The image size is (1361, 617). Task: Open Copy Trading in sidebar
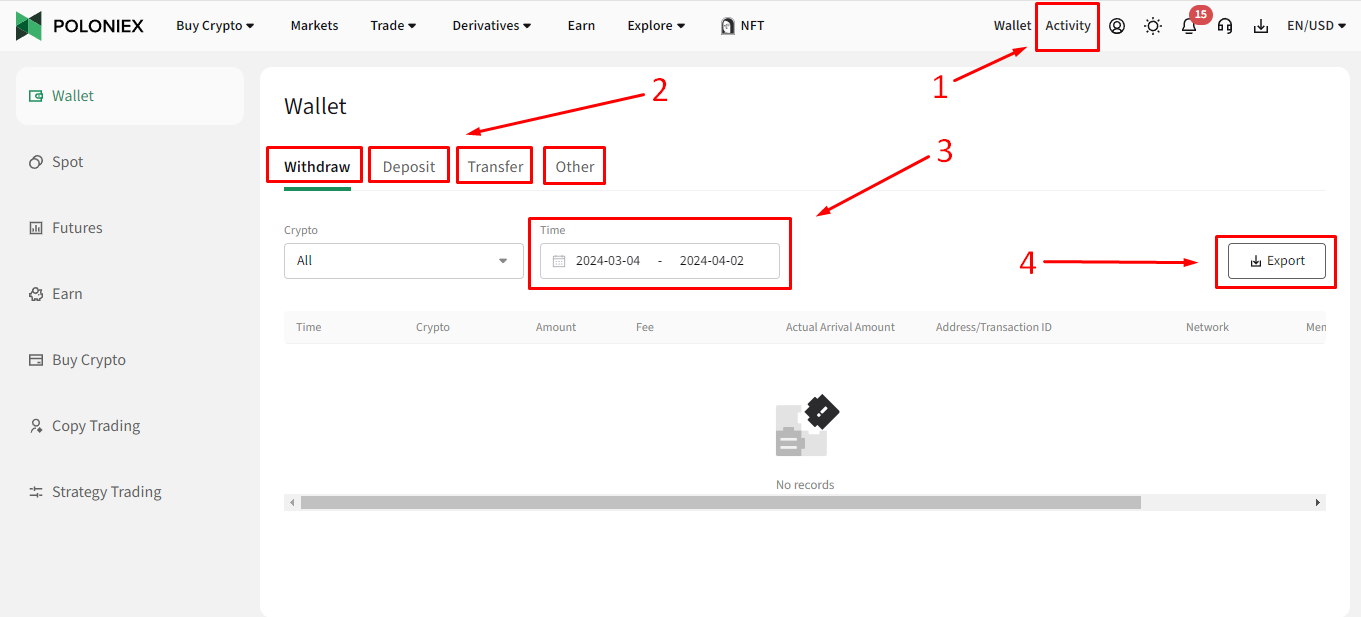(95, 426)
